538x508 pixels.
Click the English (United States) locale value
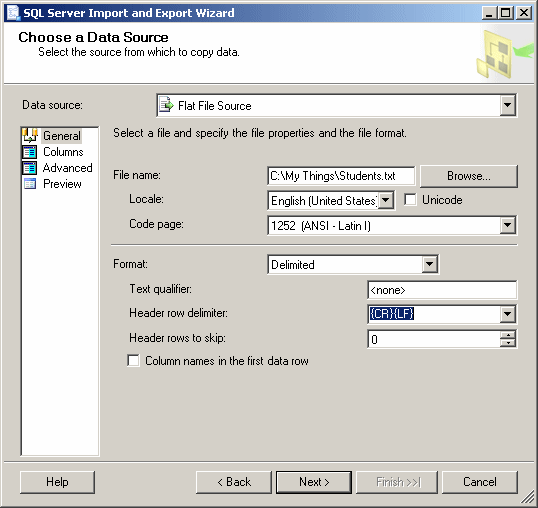pos(324,201)
